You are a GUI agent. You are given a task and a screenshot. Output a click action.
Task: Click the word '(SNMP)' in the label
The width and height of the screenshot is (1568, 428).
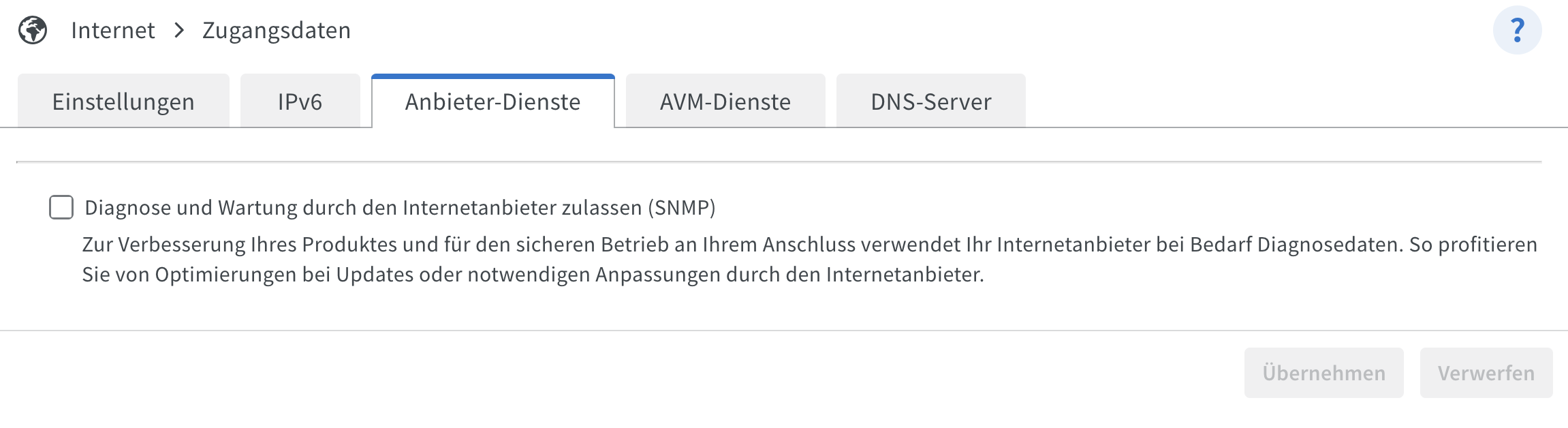(x=681, y=207)
